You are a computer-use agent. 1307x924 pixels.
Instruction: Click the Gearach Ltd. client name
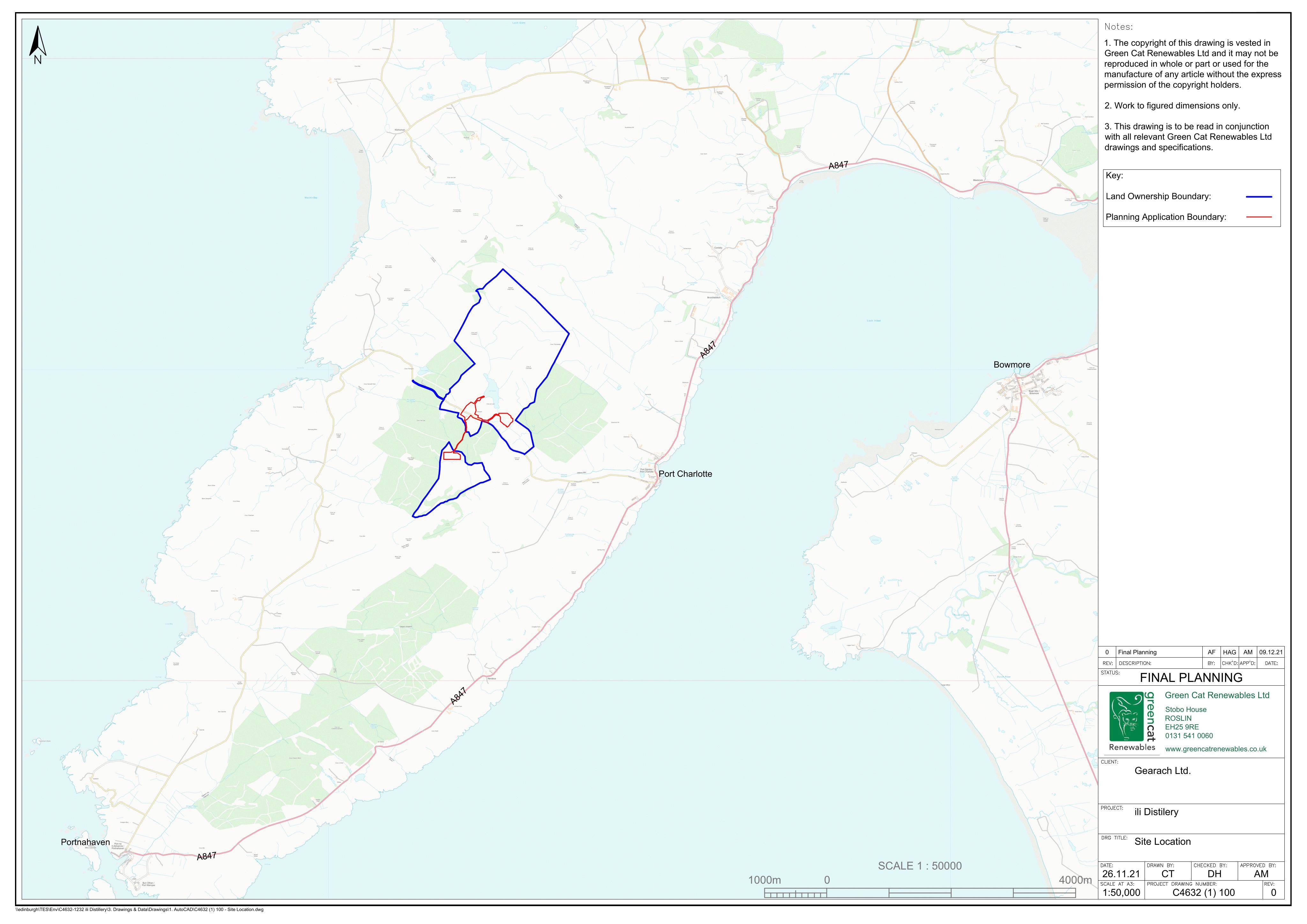[1162, 771]
